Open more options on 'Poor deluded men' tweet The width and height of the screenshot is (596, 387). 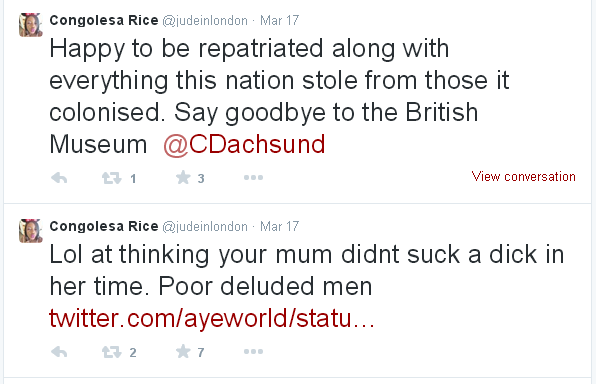pos(254,352)
